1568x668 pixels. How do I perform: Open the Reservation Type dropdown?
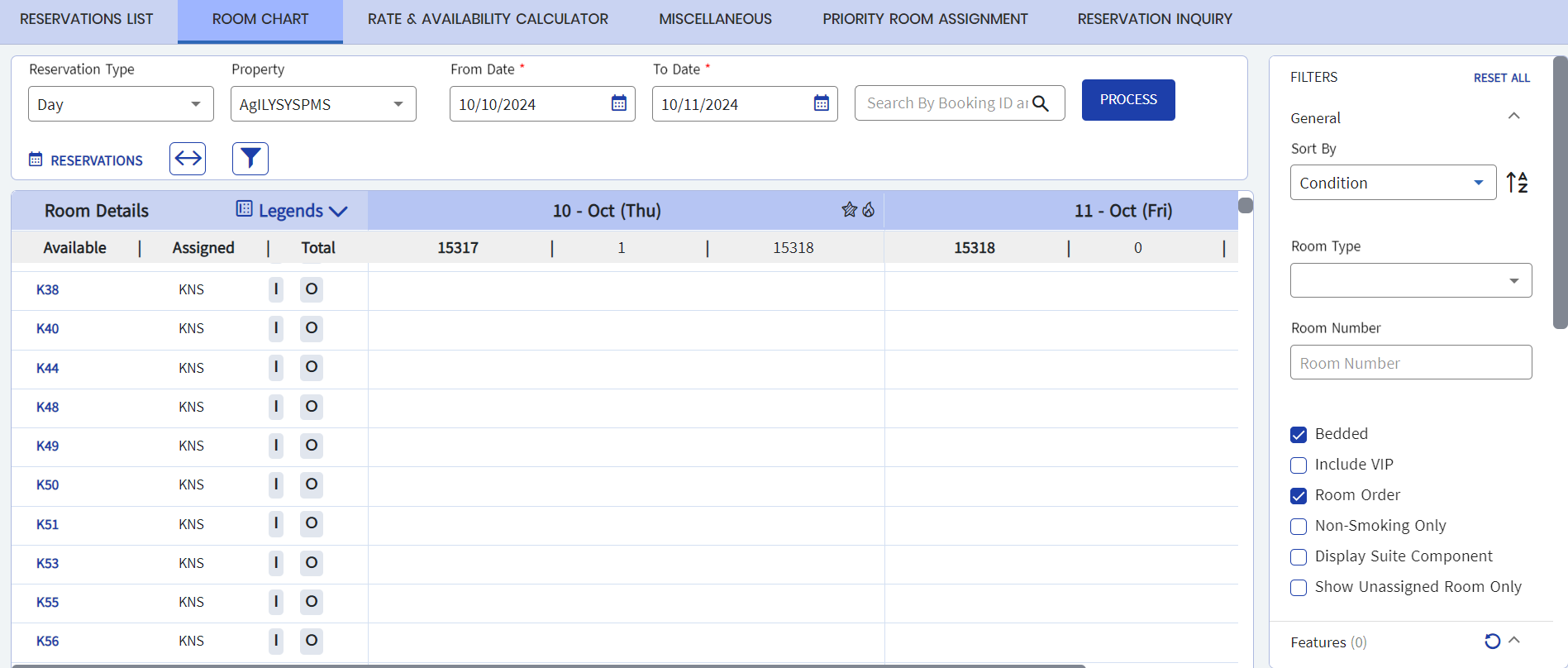tap(121, 104)
